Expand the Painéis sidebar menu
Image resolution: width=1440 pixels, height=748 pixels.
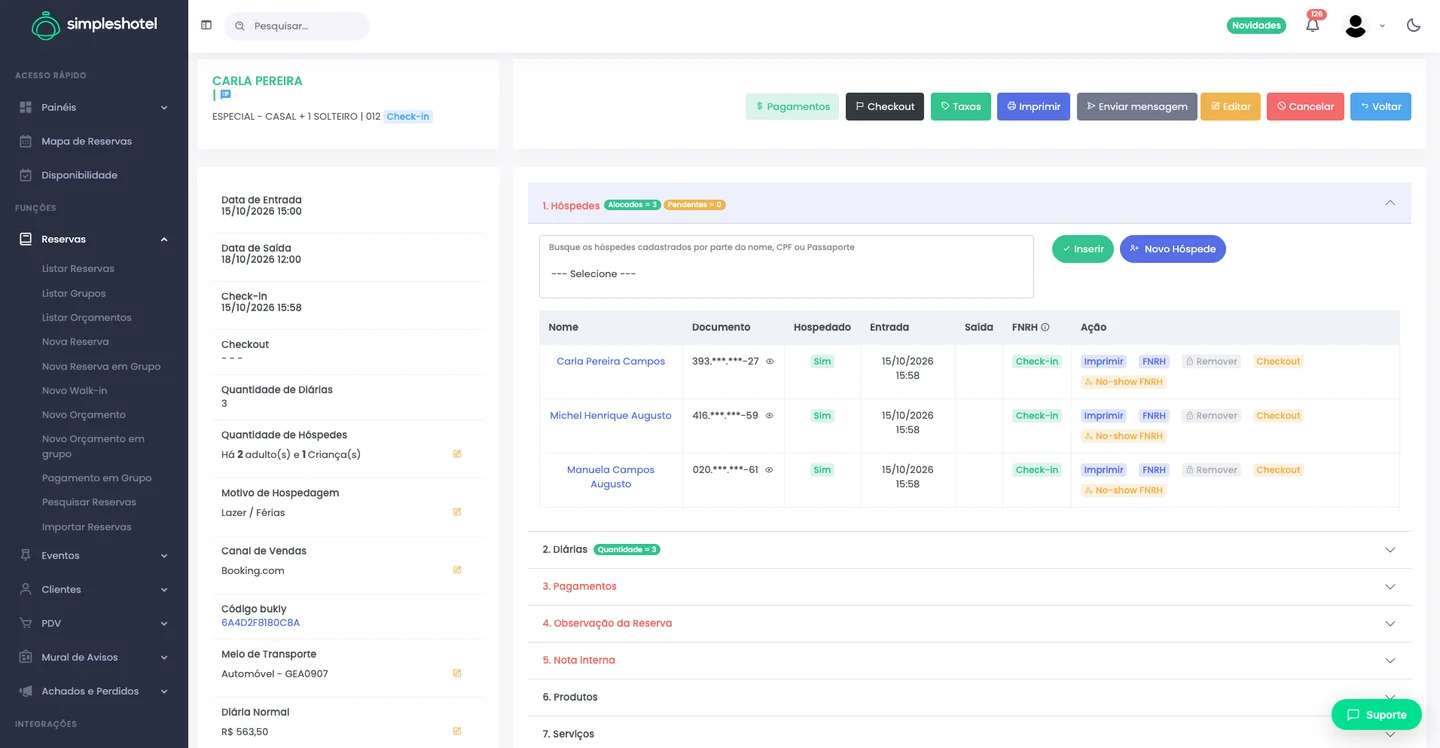coord(94,107)
